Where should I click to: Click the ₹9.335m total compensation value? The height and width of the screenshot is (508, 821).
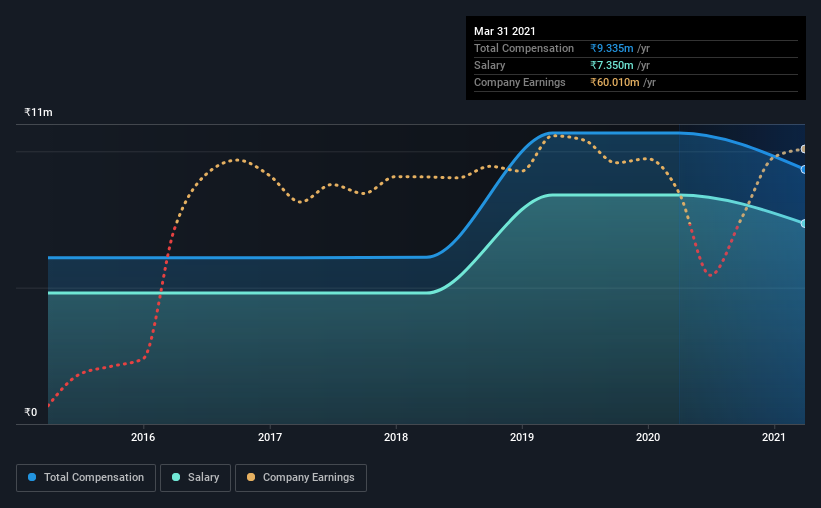click(612, 48)
